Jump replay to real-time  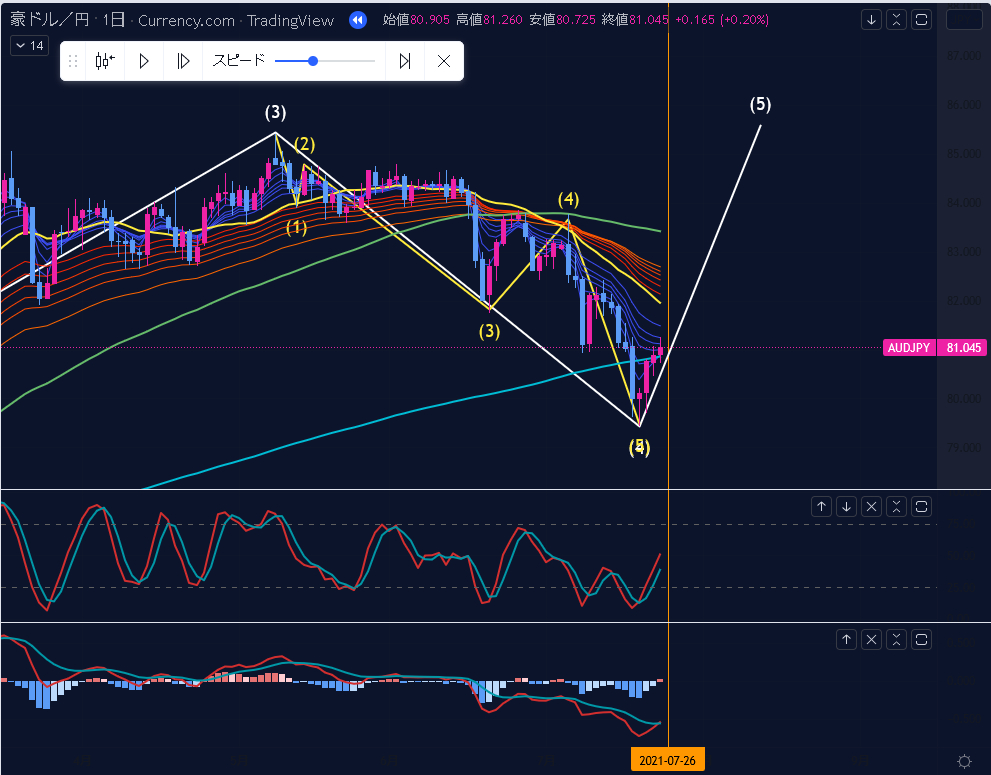405,61
